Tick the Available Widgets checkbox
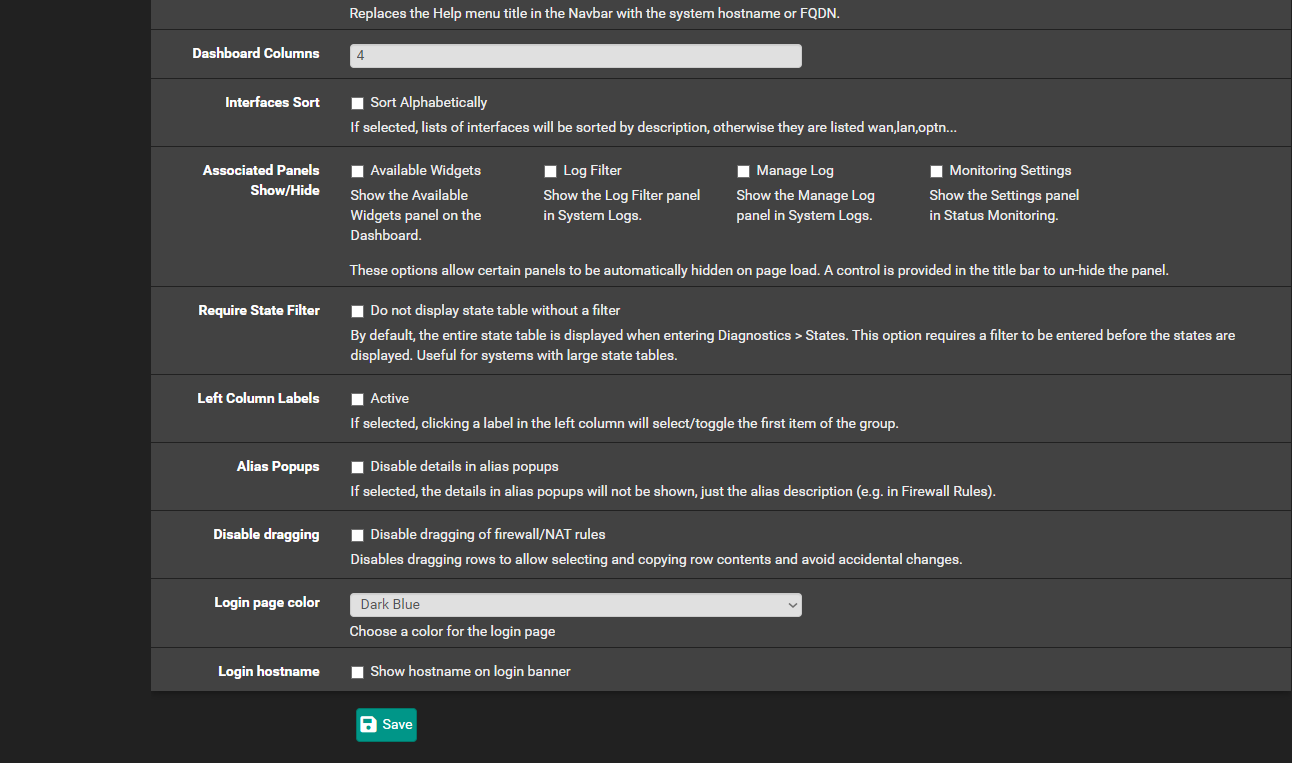This screenshot has height=763, width=1292. pos(357,171)
